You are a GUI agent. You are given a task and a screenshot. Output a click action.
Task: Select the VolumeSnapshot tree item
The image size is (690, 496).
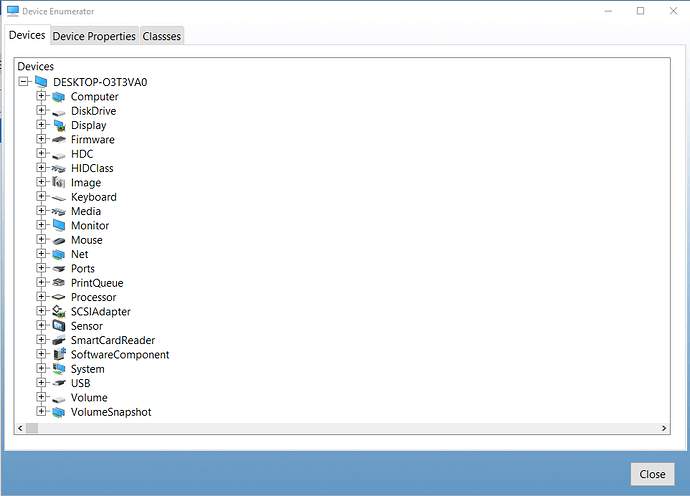pos(111,412)
